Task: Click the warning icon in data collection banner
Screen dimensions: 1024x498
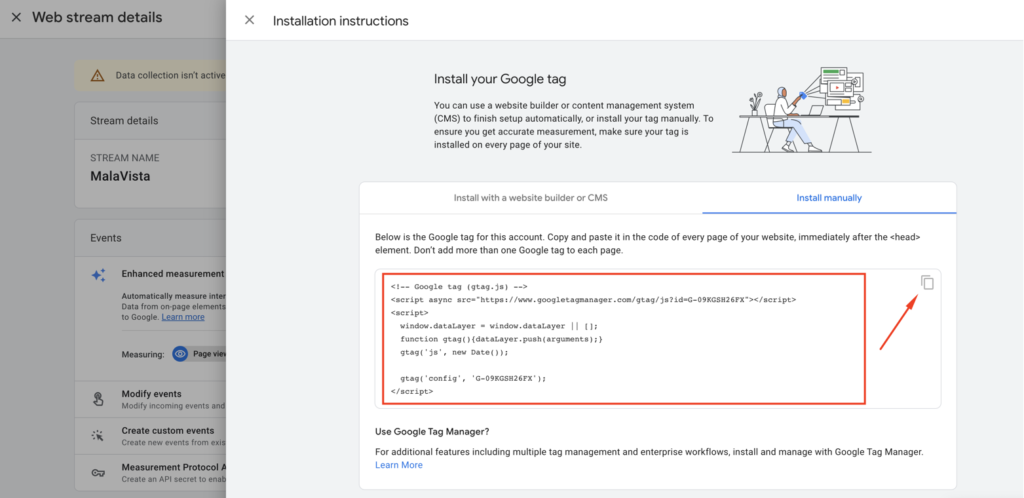Action: [x=97, y=75]
